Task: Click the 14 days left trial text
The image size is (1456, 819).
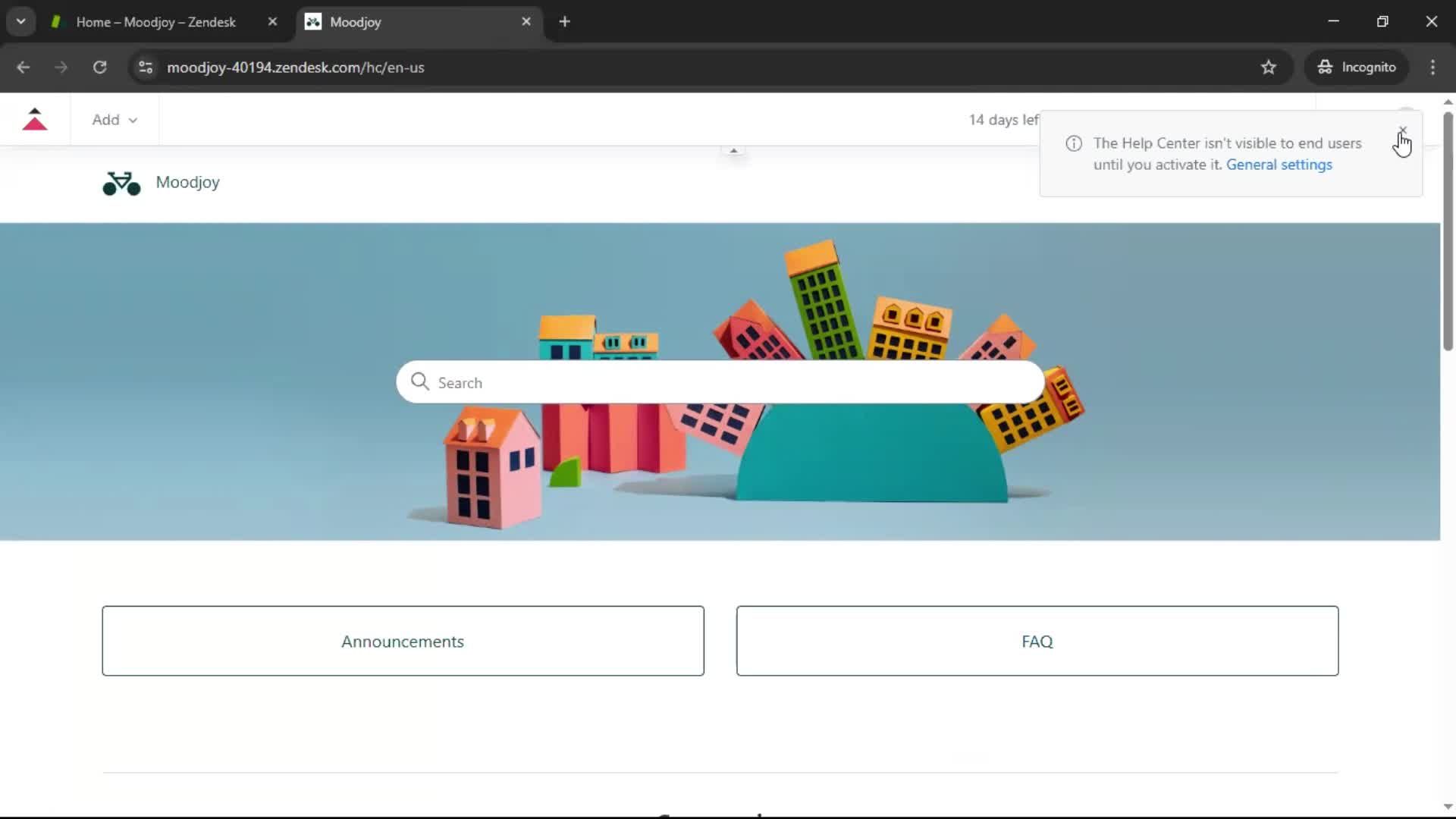Action: pos(1003,120)
